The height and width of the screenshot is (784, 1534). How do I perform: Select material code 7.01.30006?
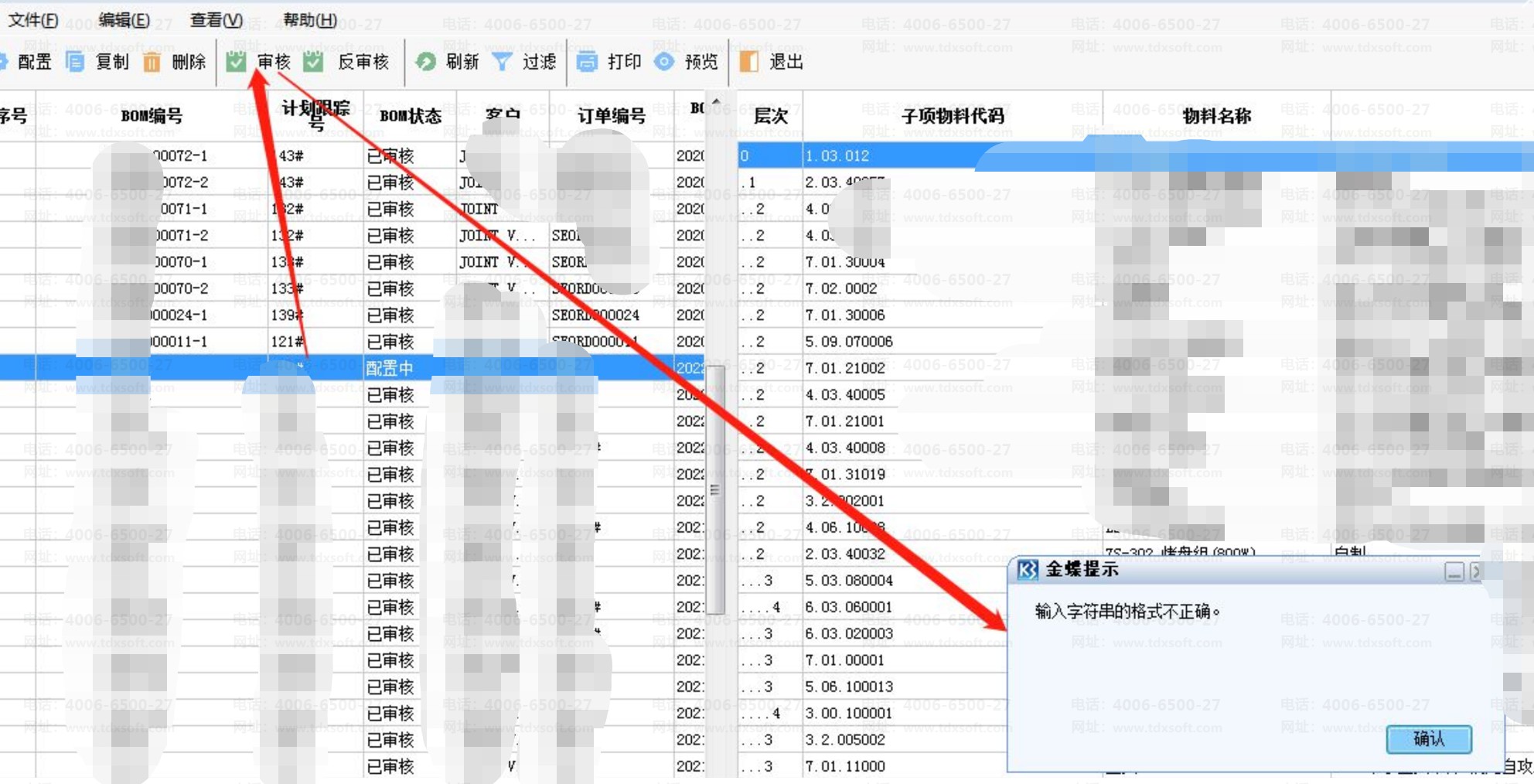pyautogui.click(x=845, y=315)
